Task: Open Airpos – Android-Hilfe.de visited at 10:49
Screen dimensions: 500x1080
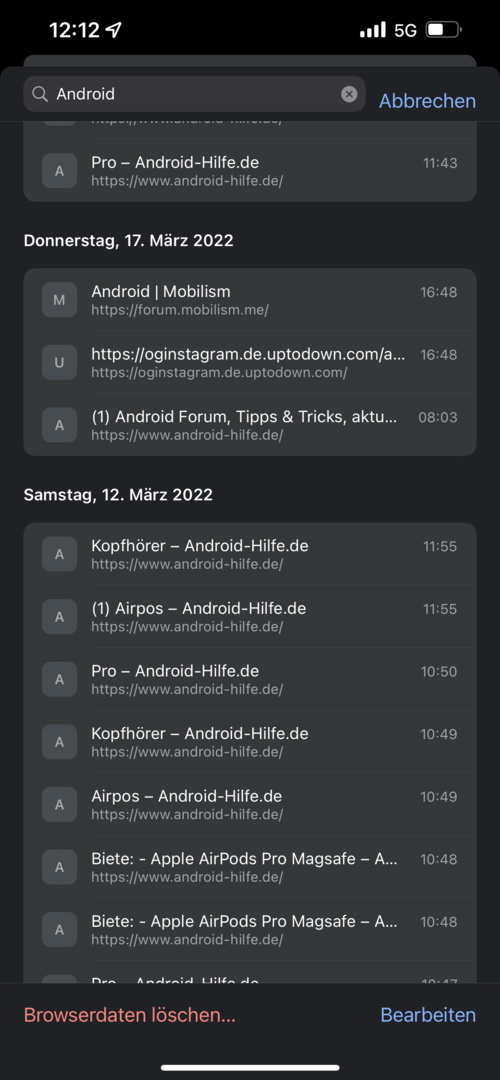Action: click(250, 804)
